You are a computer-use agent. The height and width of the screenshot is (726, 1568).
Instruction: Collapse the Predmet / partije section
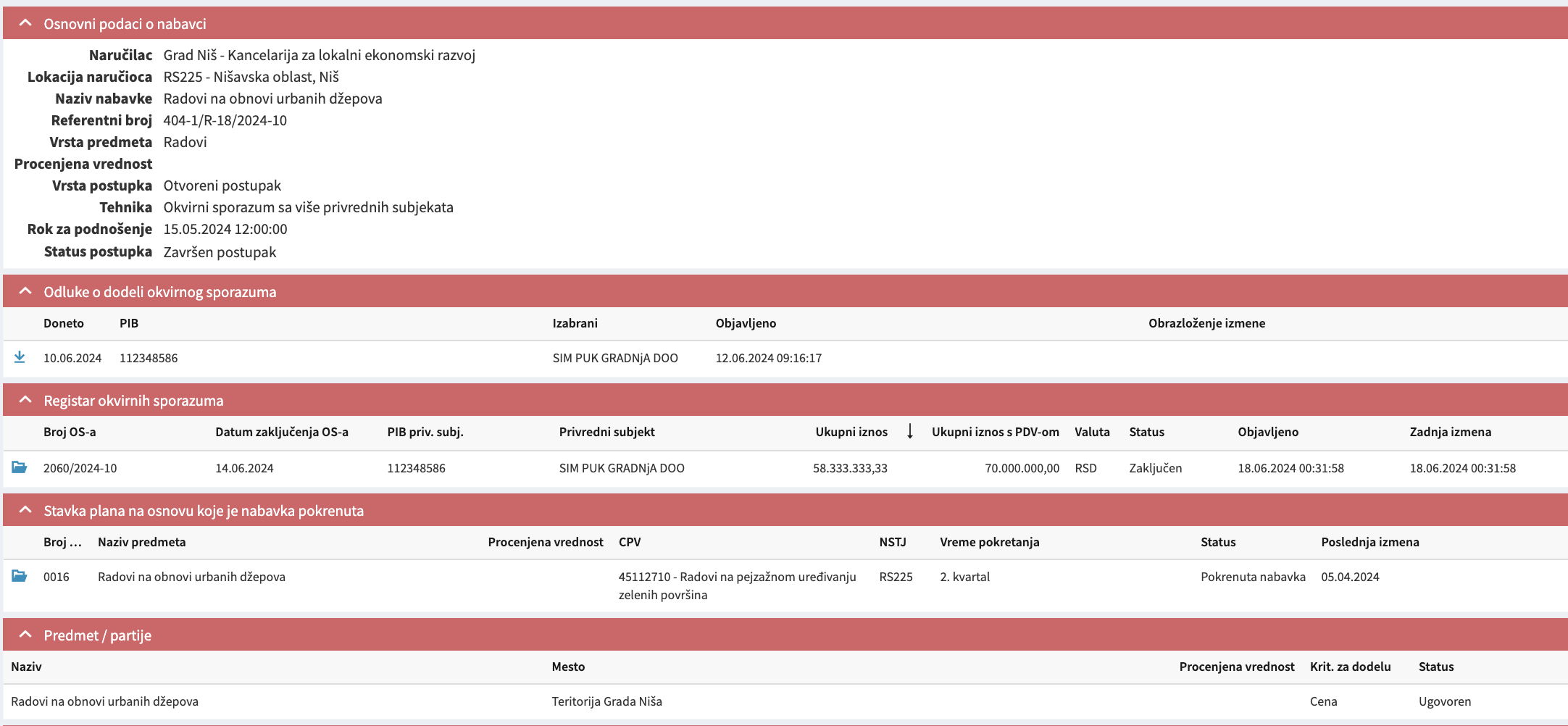coord(25,635)
